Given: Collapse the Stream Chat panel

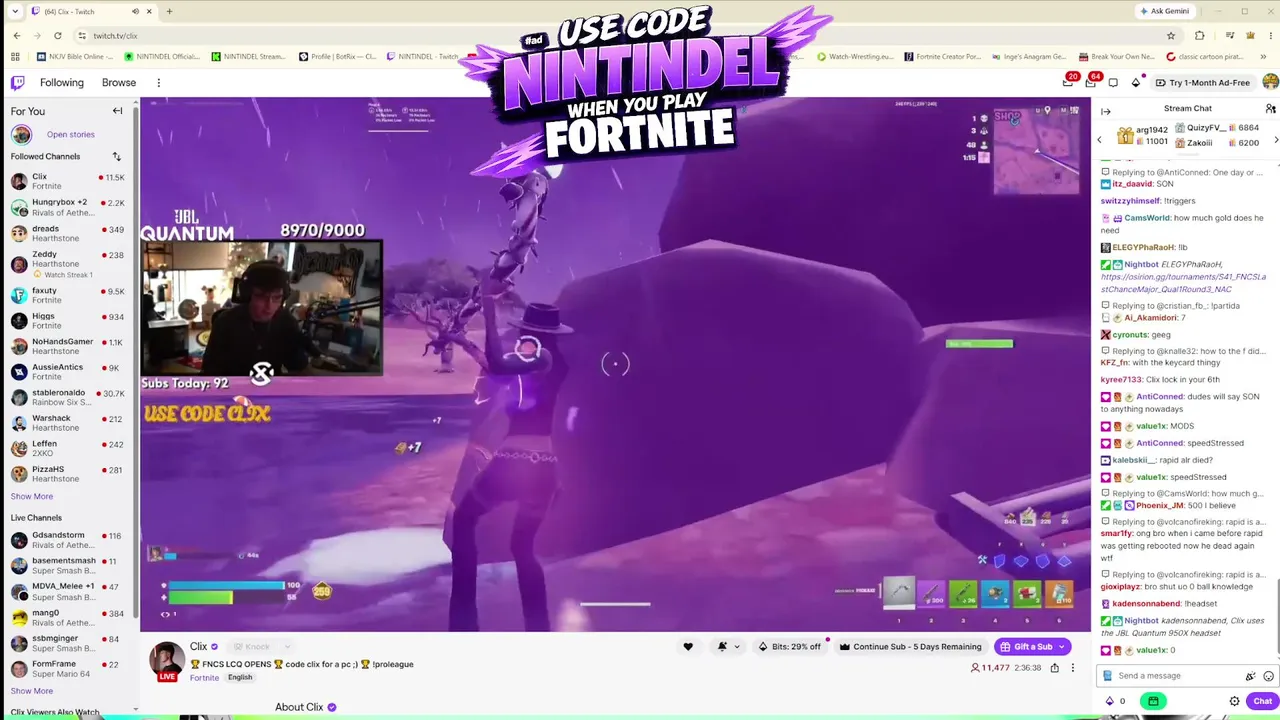Looking at the screenshot, I should (1105, 111).
